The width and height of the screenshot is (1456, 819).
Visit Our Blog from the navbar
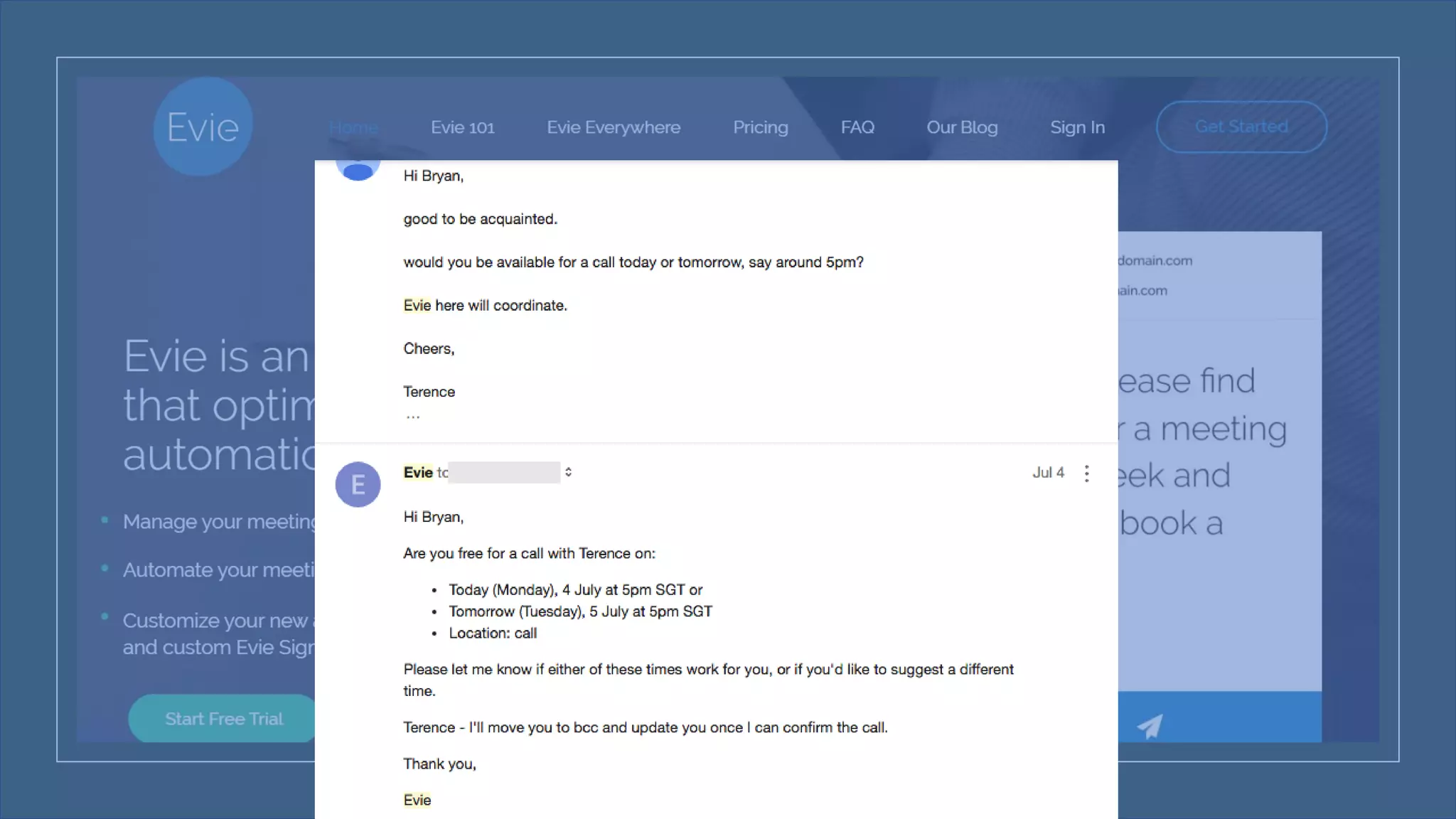click(x=961, y=128)
